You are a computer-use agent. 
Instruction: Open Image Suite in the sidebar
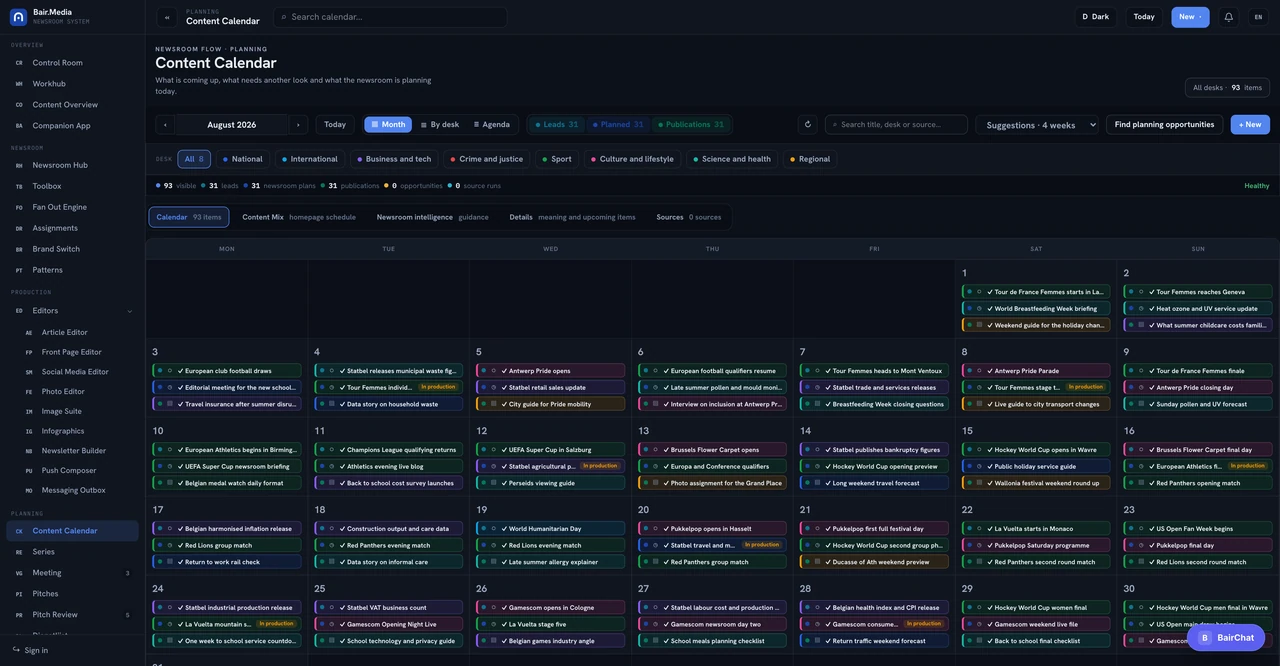(78, 411)
